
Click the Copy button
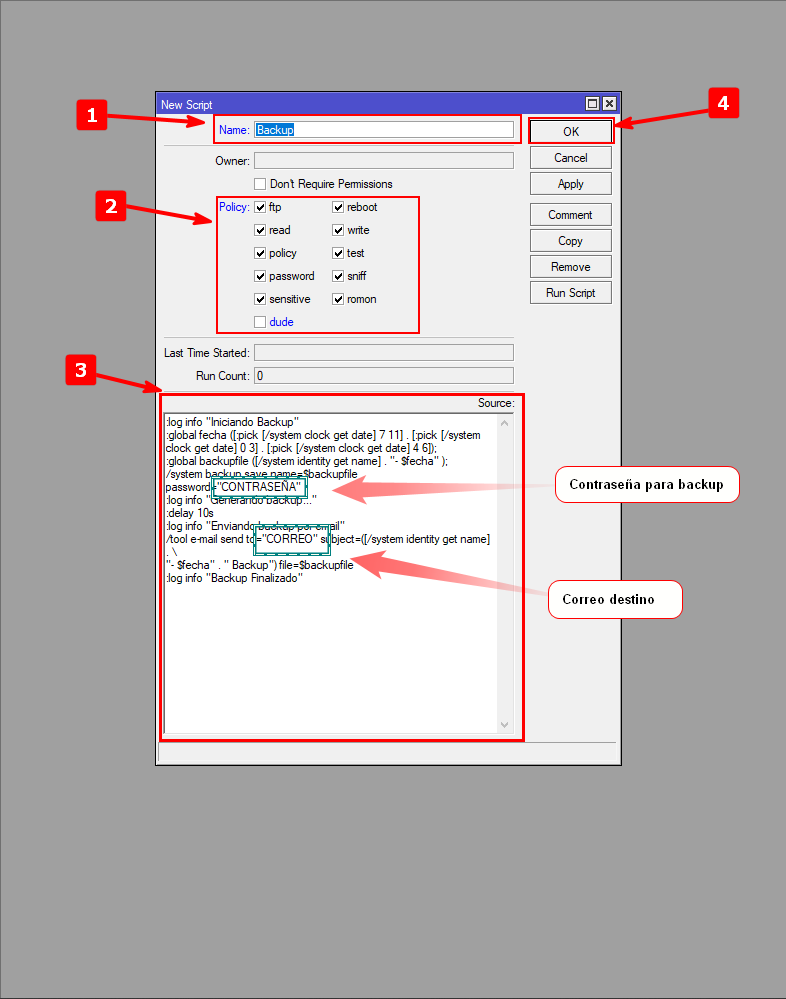click(x=570, y=241)
